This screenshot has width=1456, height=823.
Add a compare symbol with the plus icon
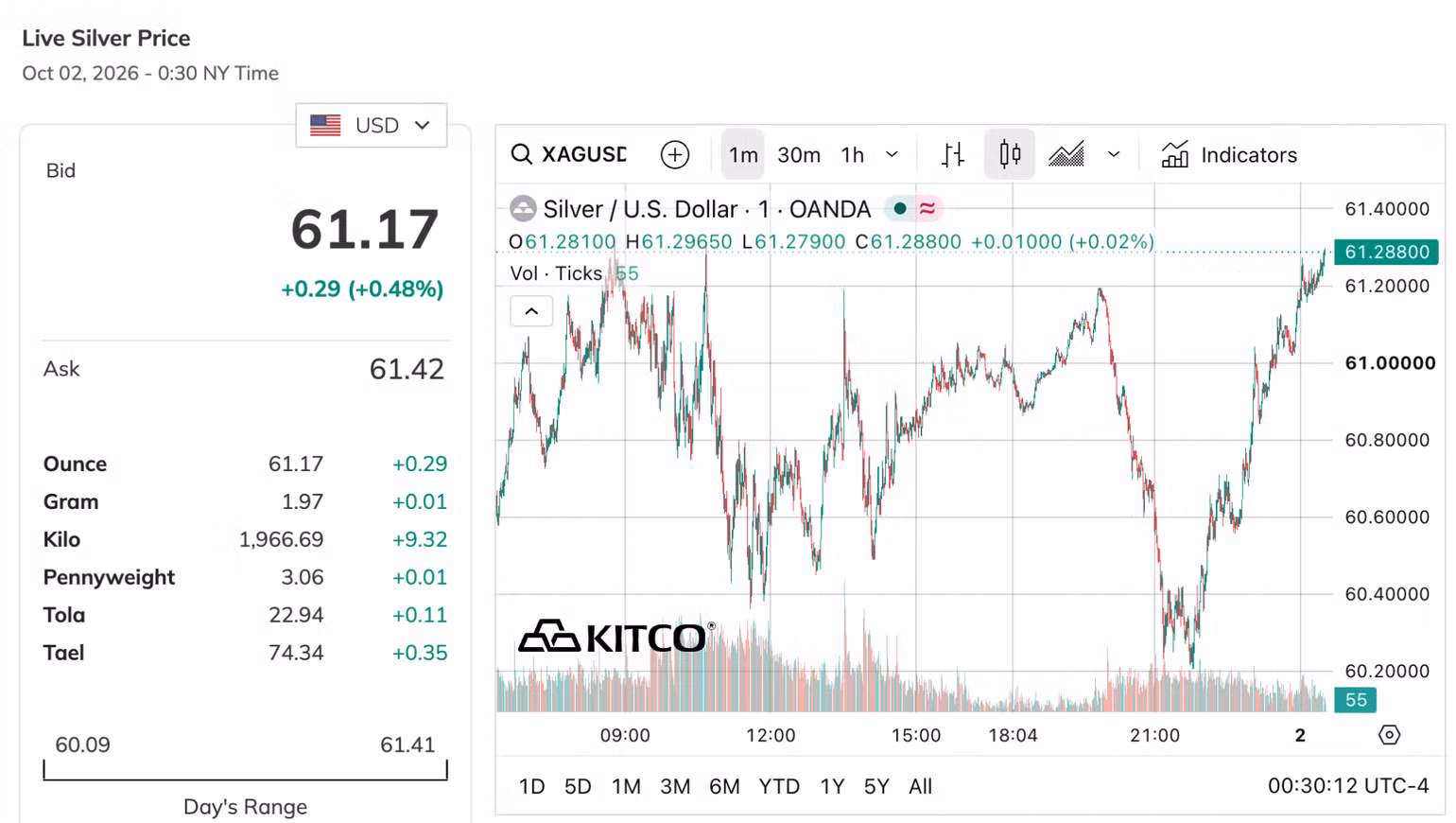tap(675, 154)
